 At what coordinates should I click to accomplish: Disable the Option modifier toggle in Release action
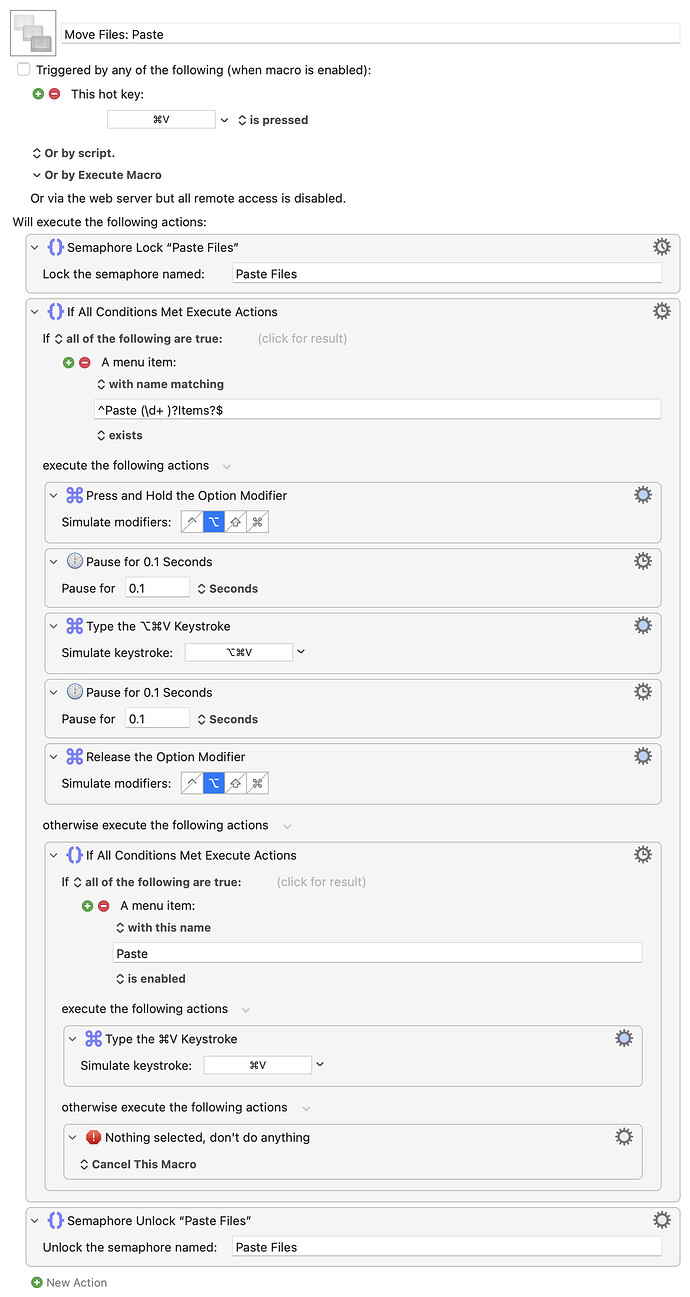(x=213, y=783)
